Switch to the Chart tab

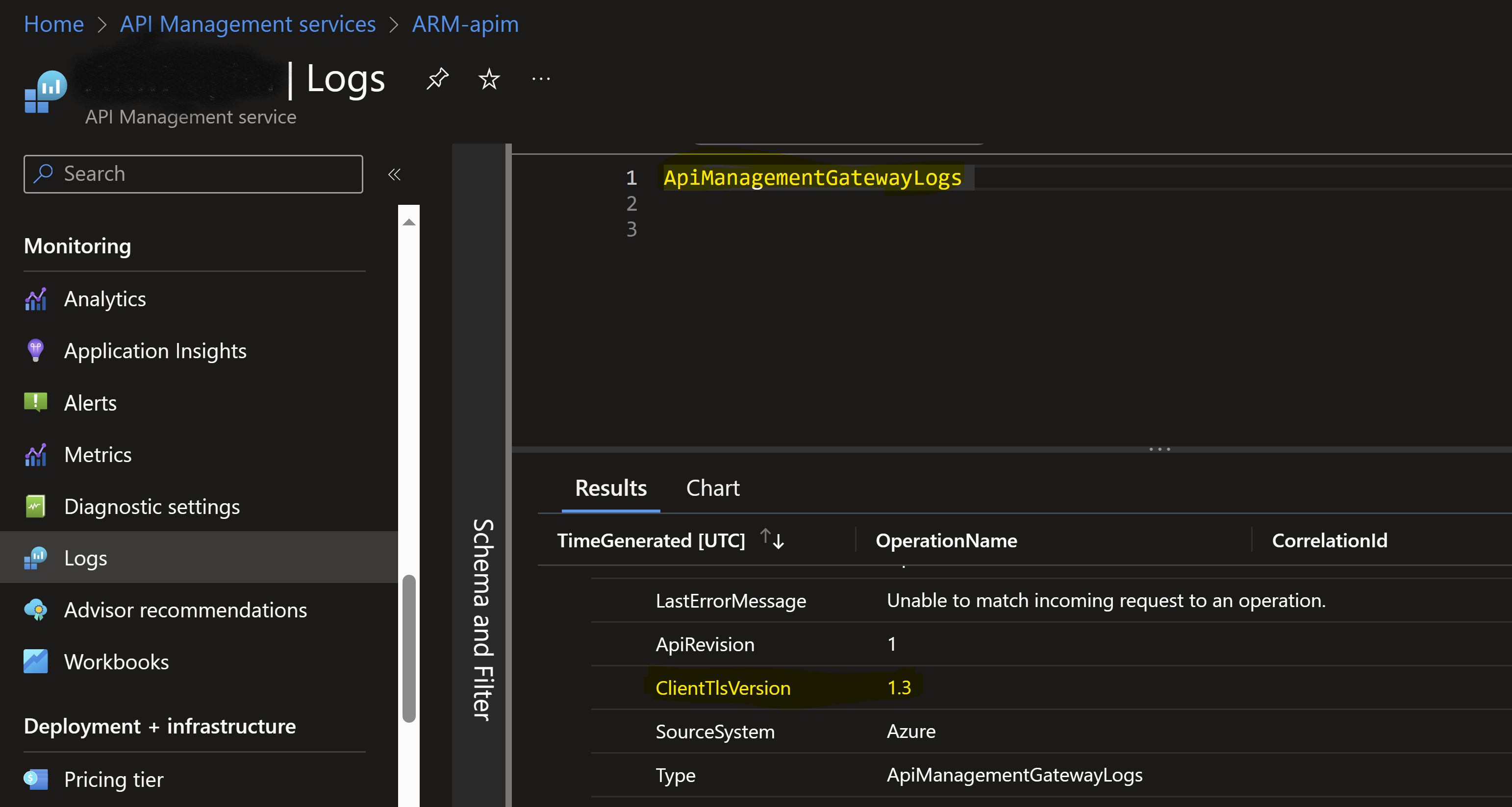pyautogui.click(x=712, y=488)
